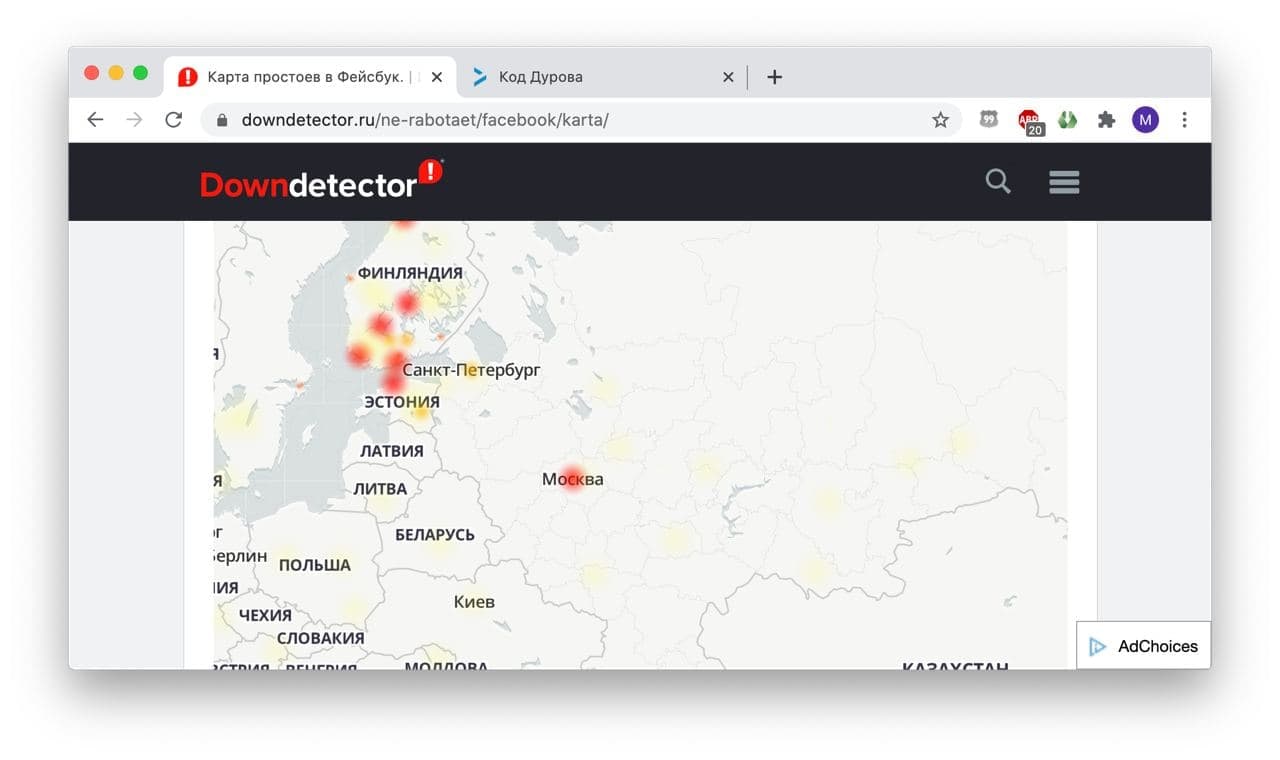Open the purple M profile avatar
Screen dimensions: 1280x760
click(1145, 120)
